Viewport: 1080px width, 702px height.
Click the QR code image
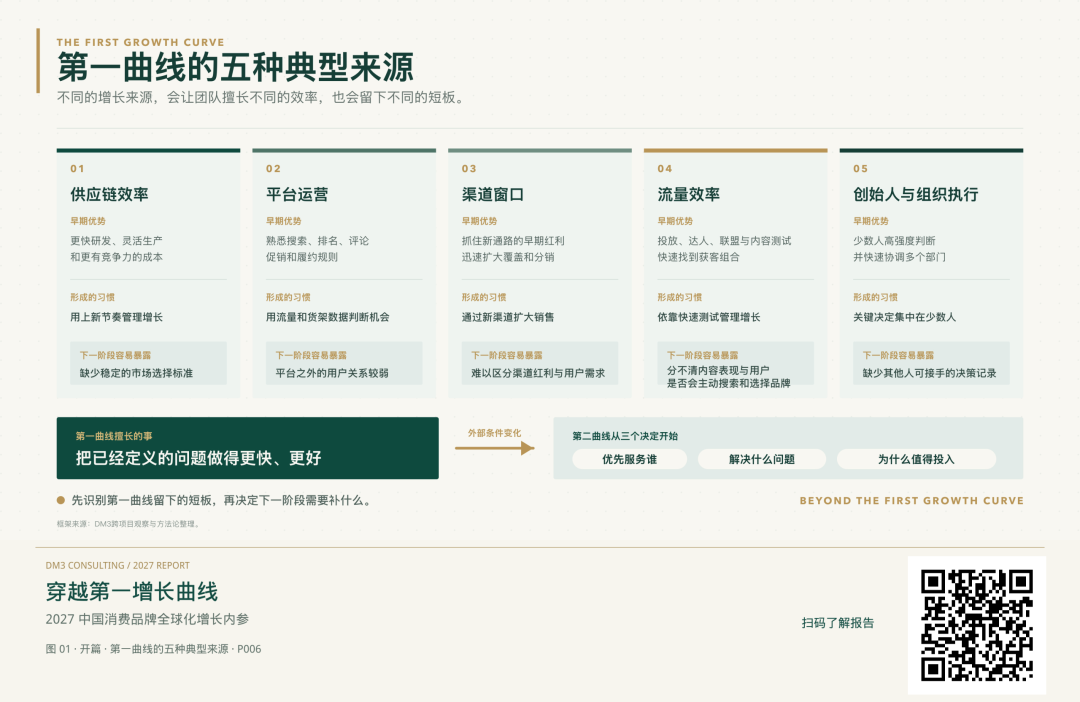tap(977, 626)
